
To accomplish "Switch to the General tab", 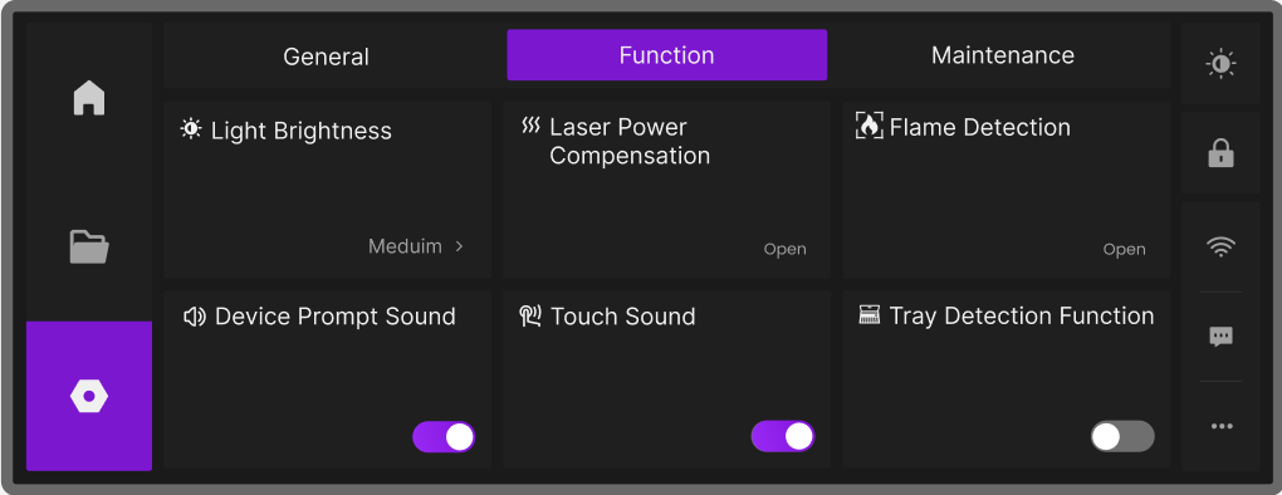I will point(326,56).
